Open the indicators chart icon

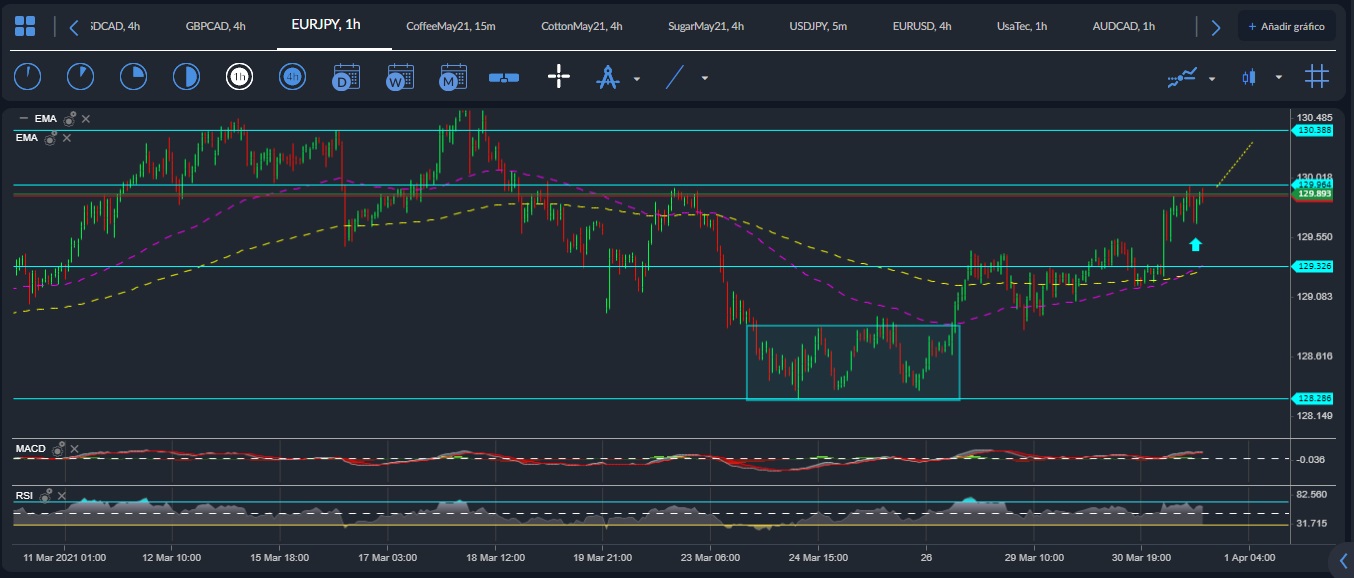pos(1183,76)
